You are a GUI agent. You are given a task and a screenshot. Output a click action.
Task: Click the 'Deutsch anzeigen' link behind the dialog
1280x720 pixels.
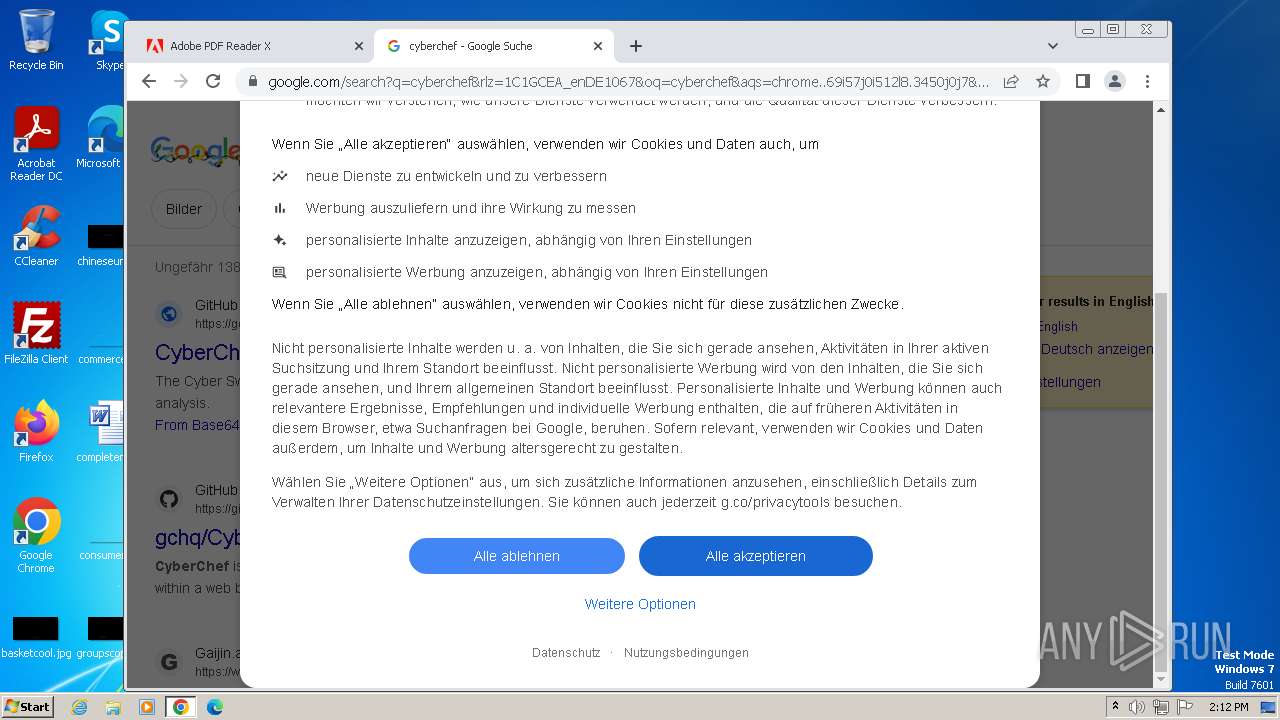pos(1097,350)
